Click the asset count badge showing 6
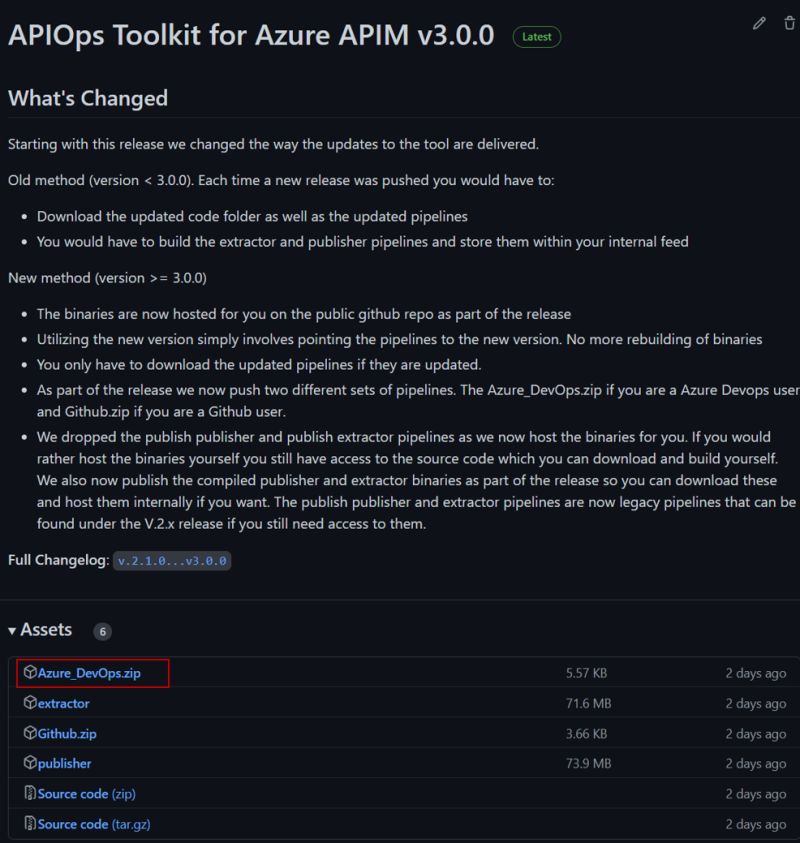 tap(102, 630)
